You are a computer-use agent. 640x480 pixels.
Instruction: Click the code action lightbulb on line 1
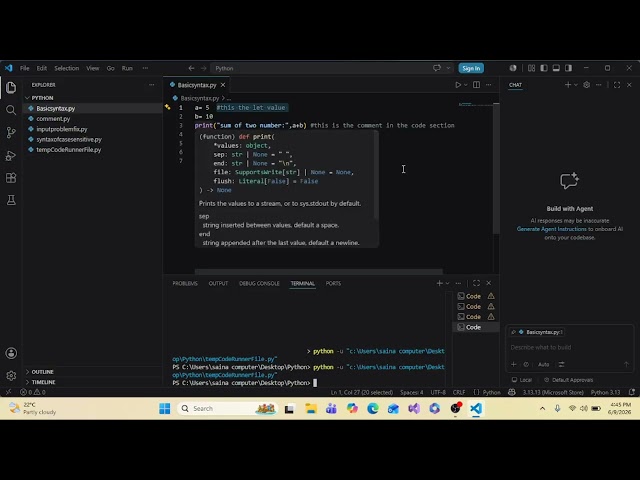(167, 107)
